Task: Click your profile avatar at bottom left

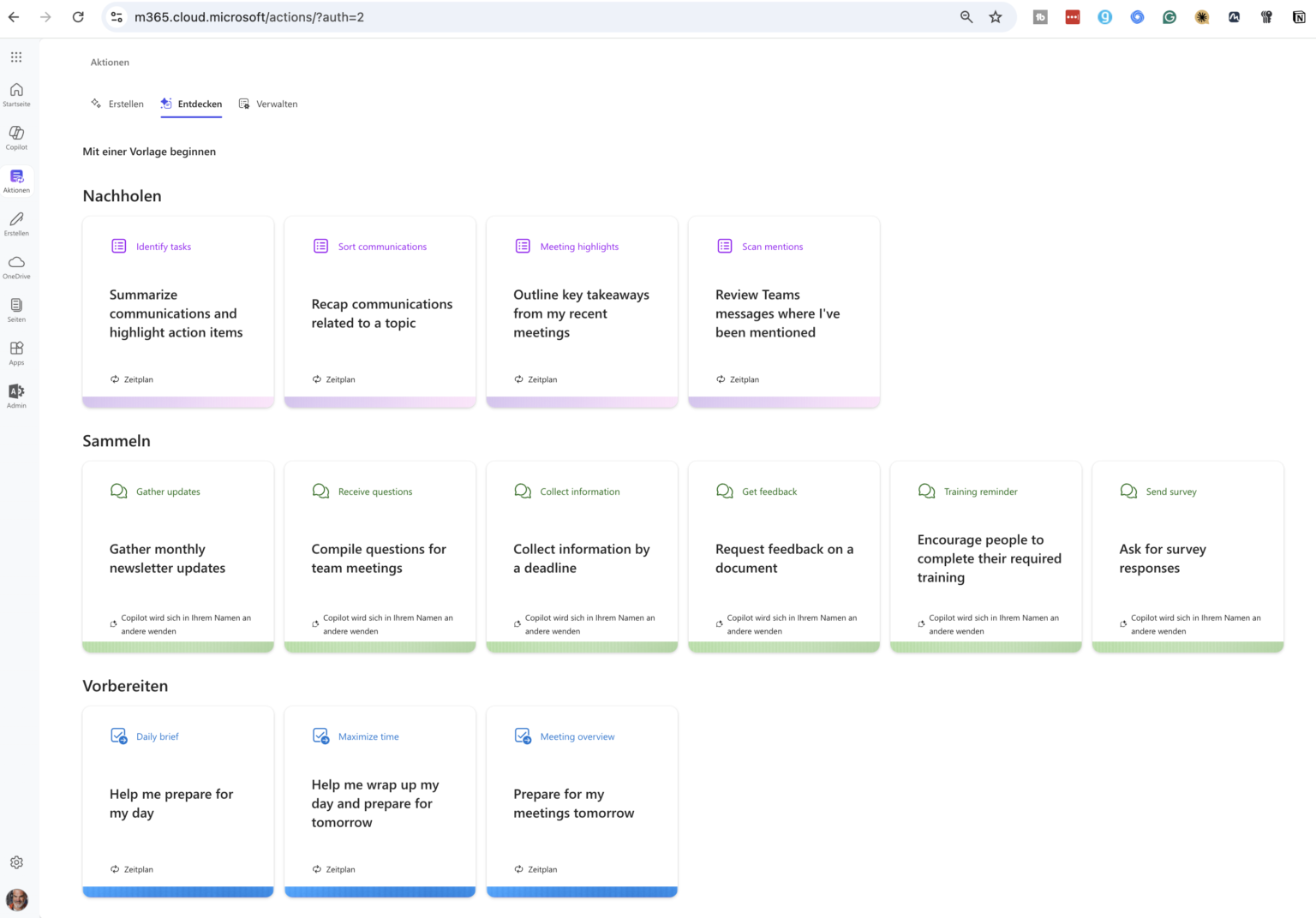Action: [16, 900]
